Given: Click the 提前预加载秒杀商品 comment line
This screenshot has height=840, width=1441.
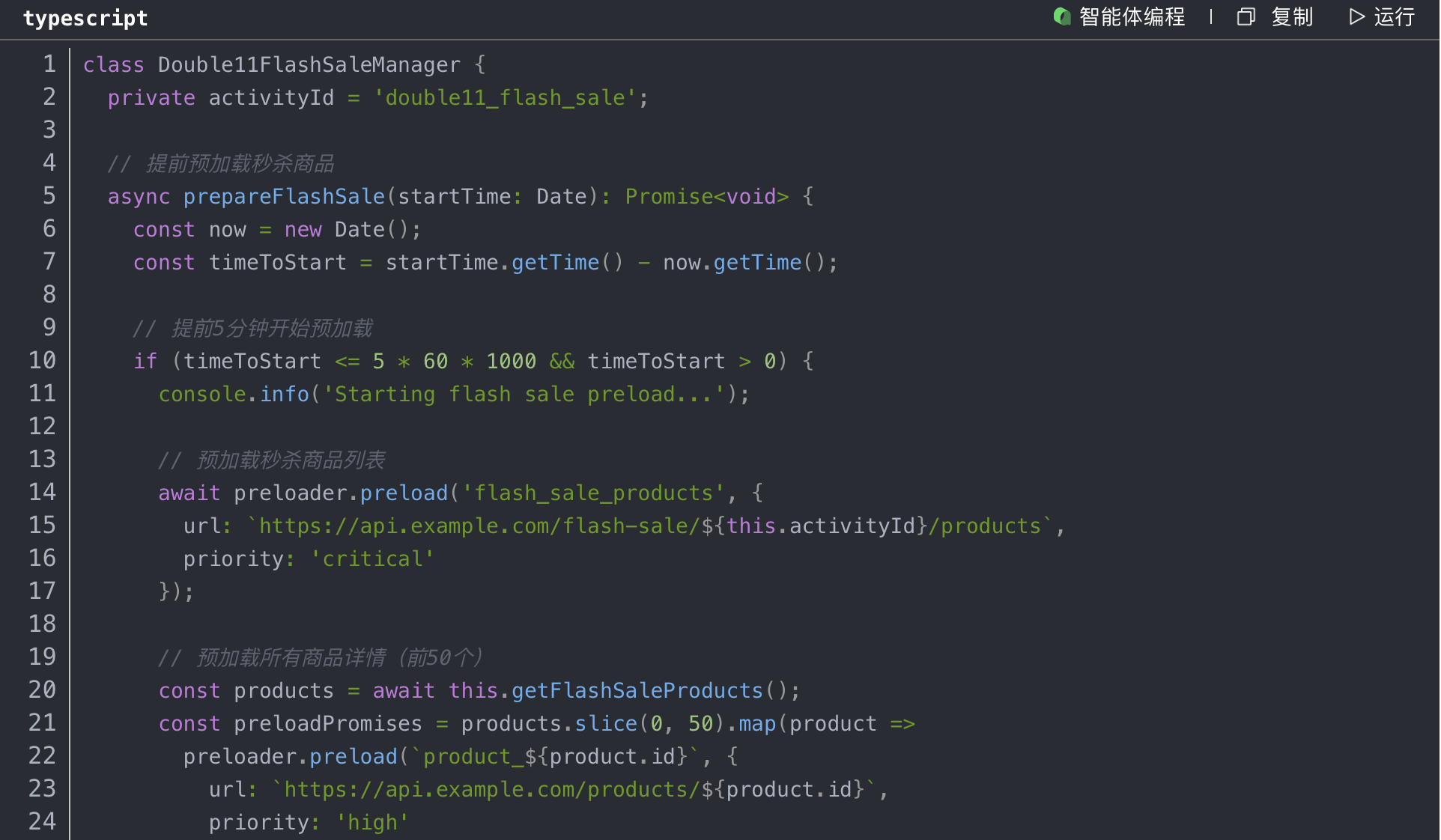Looking at the screenshot, I should tap(222, 164).
